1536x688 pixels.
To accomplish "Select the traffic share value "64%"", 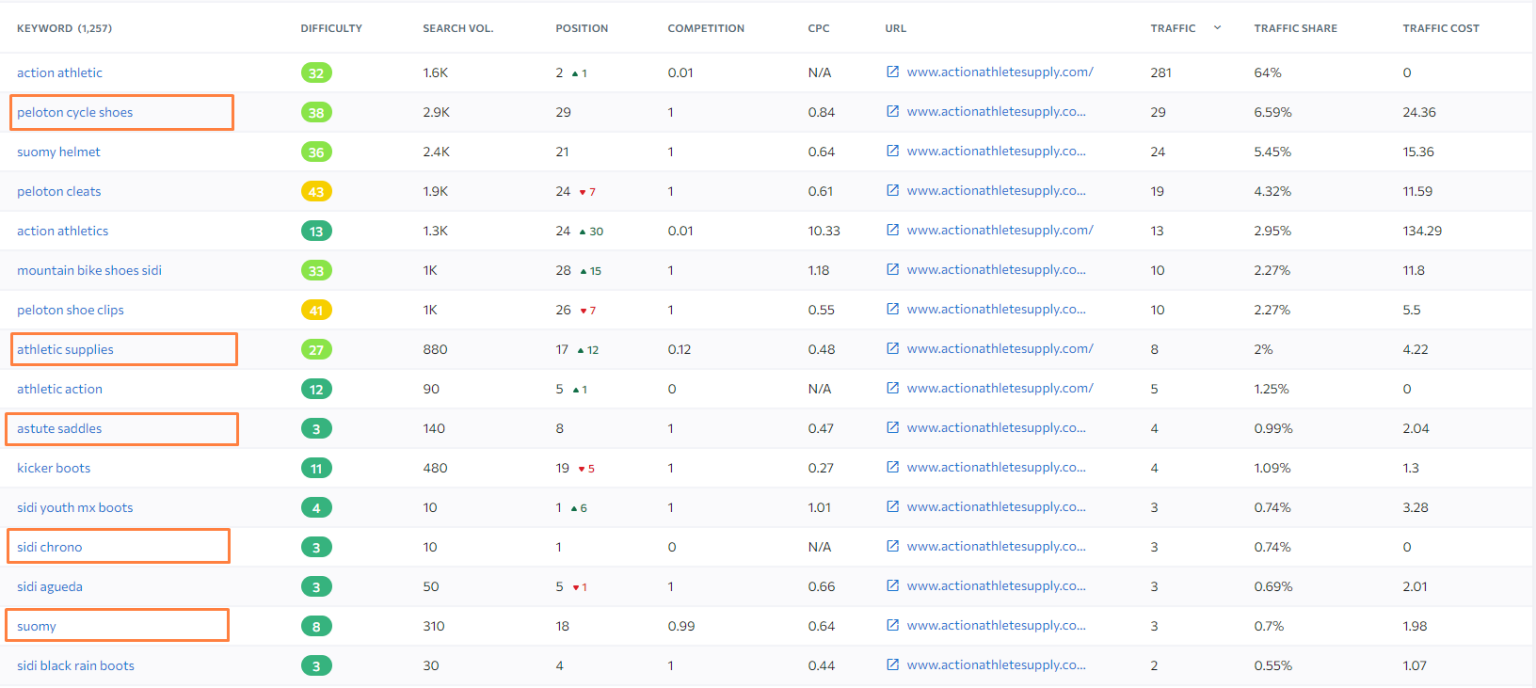I will (1268, 73).
